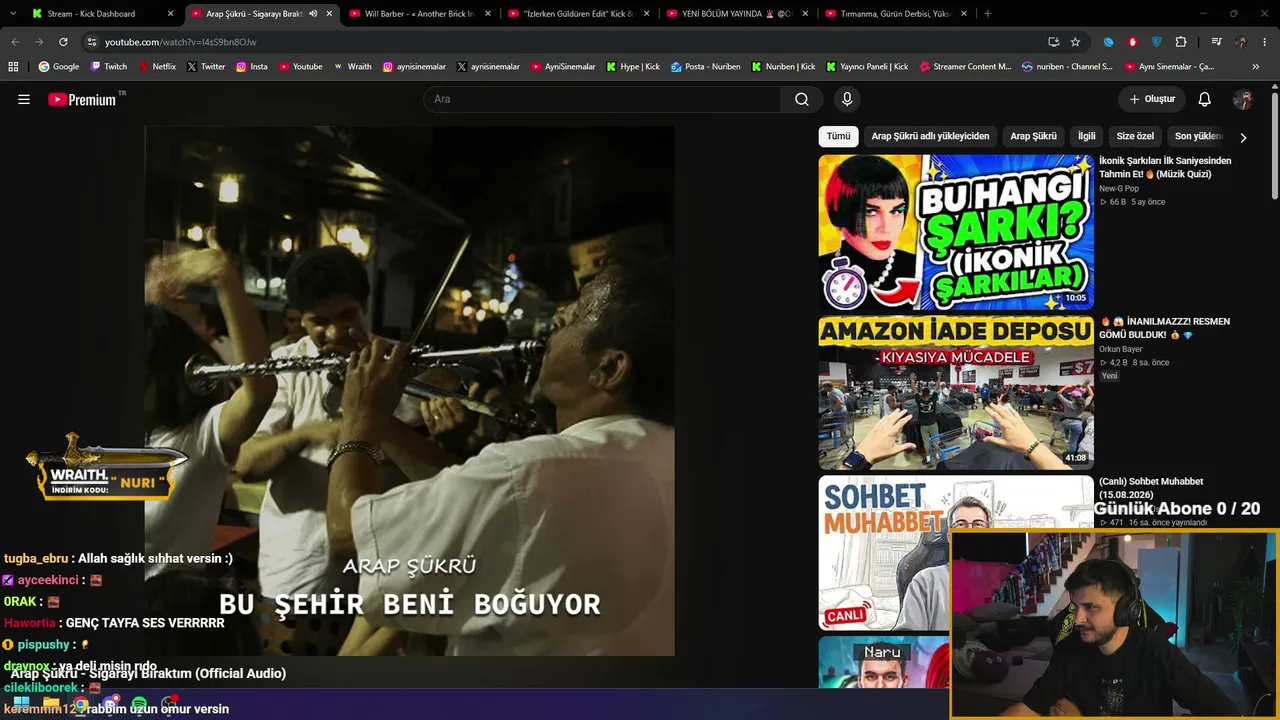This screenshot has width=1280, height=720.
Task: Switch to 'Tırmanma, Gürün Derbisi' tab
Action: 895,14
